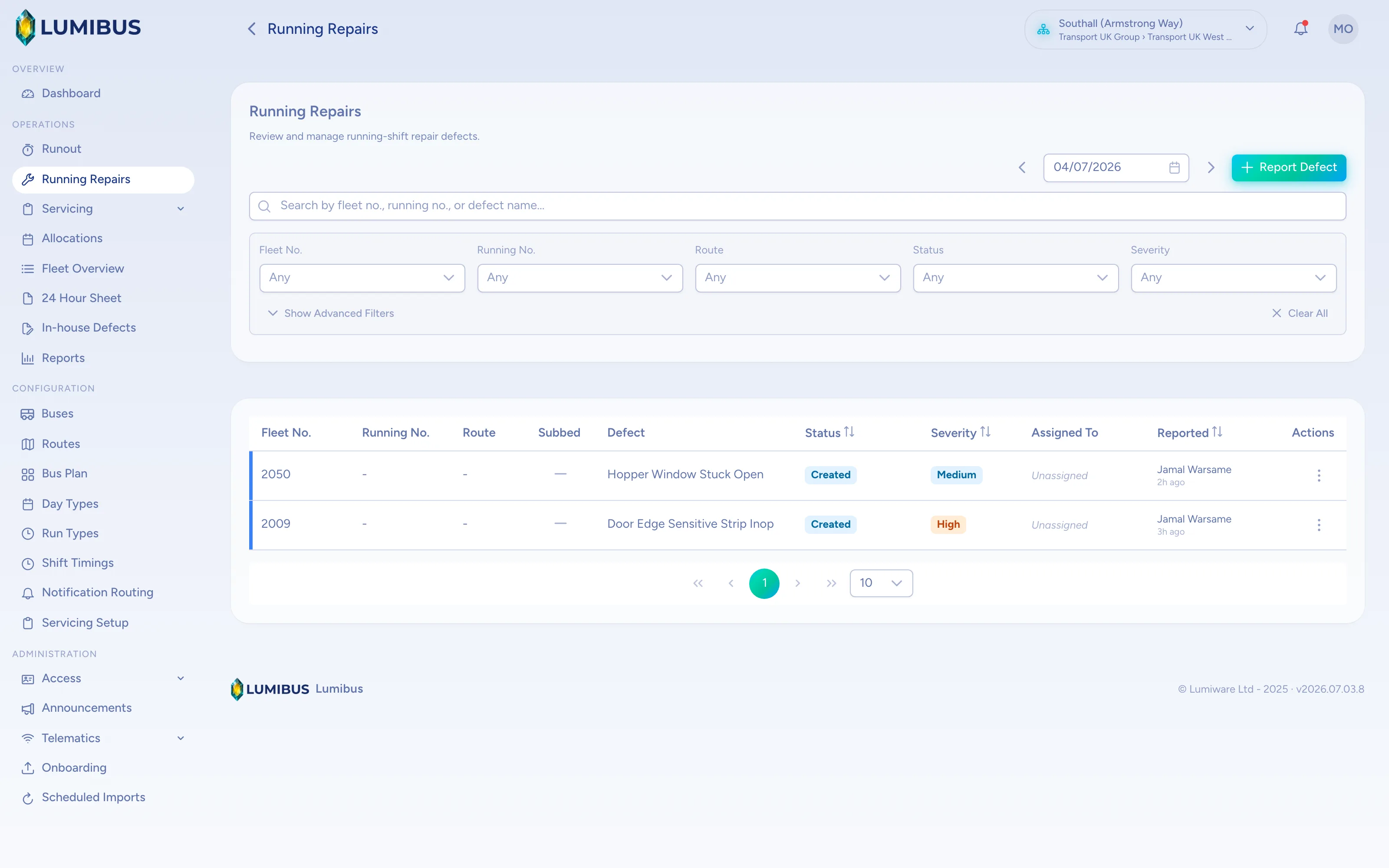Click the Report Defect button
Image resolution: width=1389 pixels, height=868 pixels.
click(x=1289, y=168)
